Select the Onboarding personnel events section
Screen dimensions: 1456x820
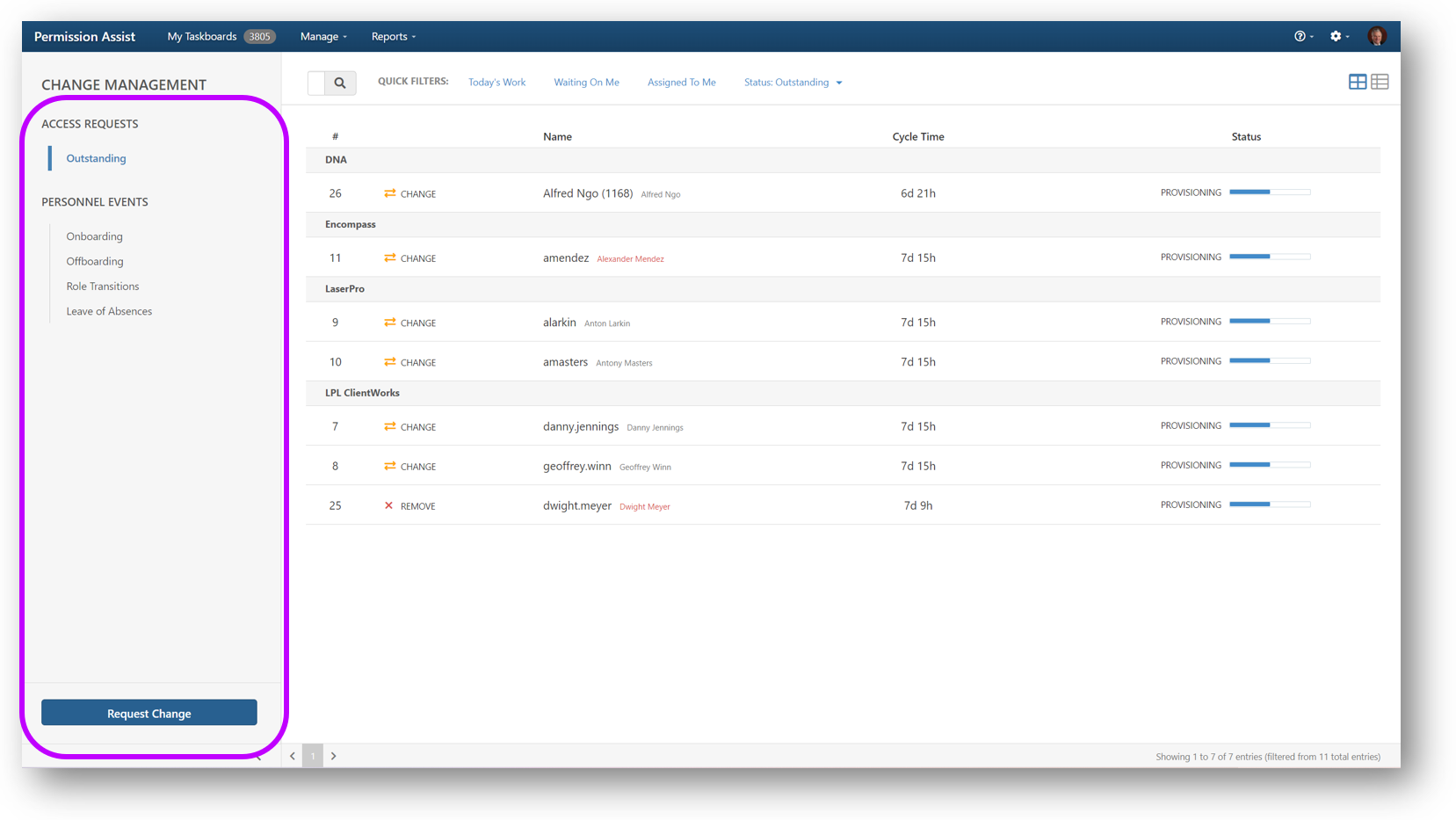pyautogui.click(x=94, y=236)
